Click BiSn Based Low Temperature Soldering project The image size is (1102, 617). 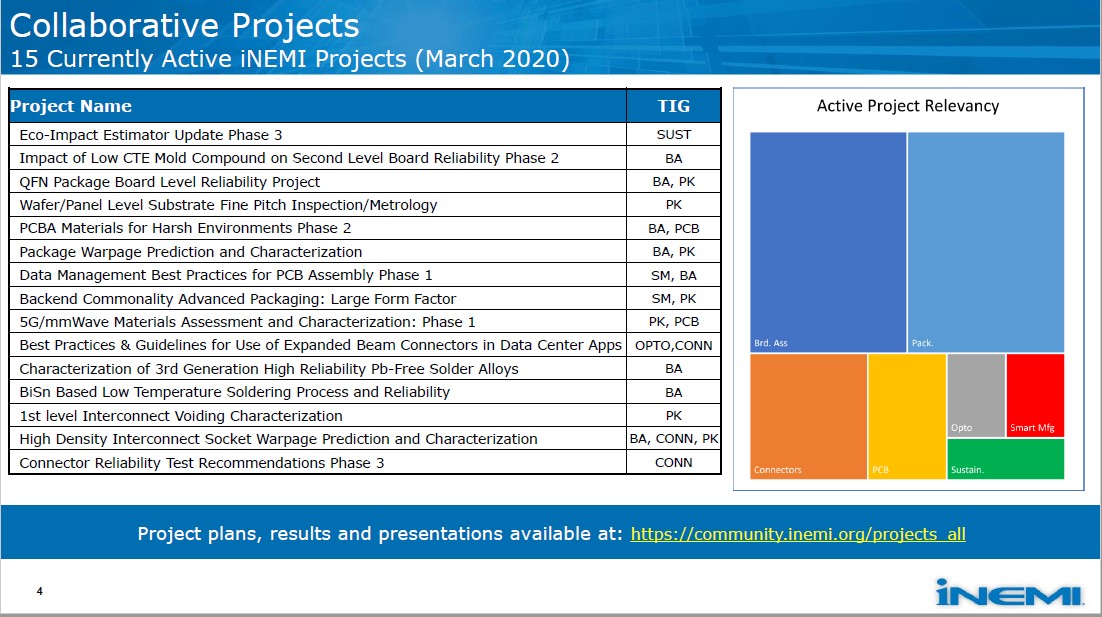235,392
